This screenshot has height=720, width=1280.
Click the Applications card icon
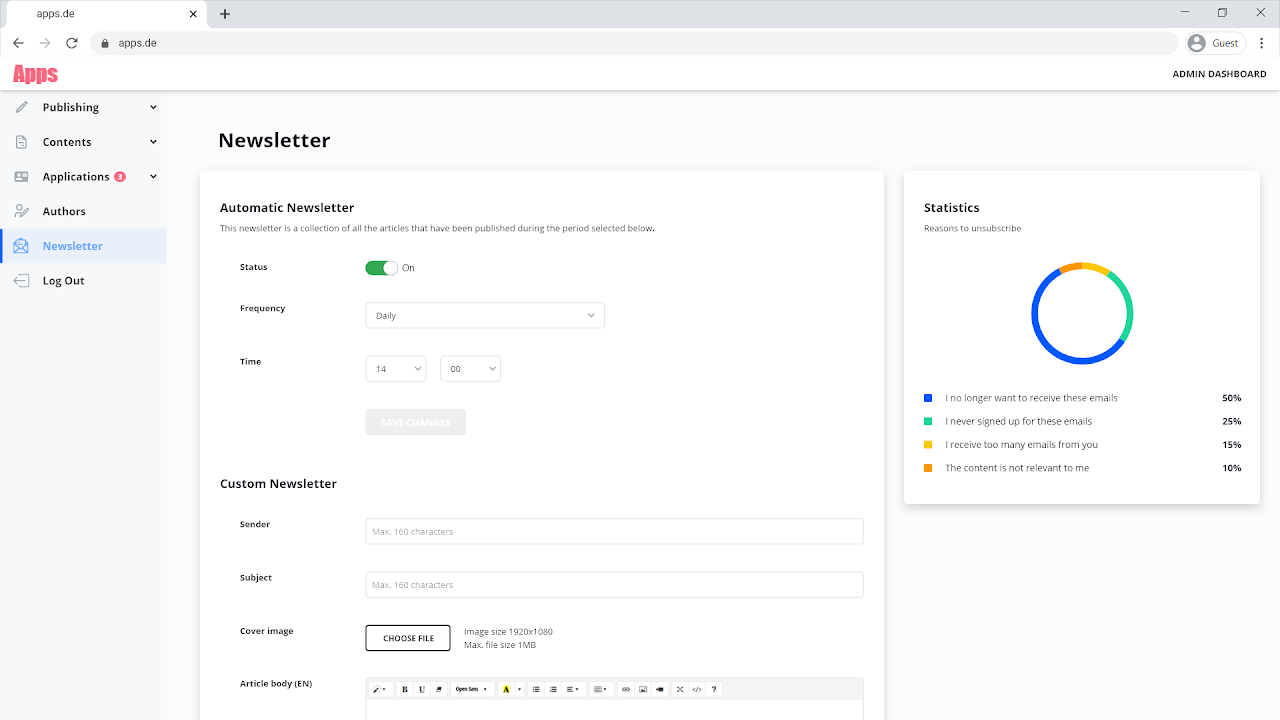pos(22,177)
